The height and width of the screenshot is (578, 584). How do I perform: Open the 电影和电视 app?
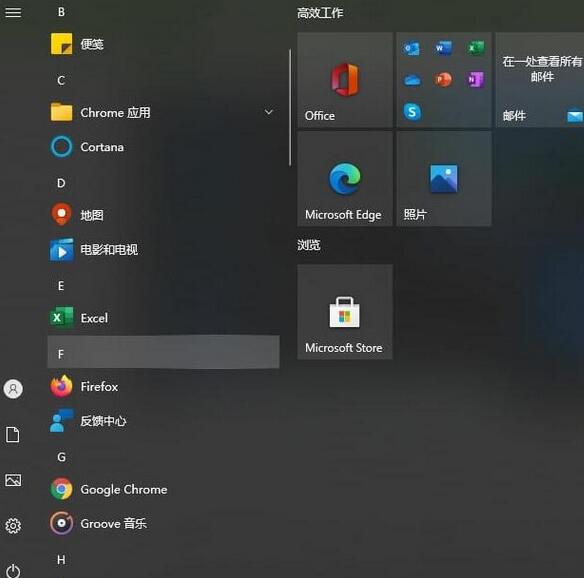(163, 249)
